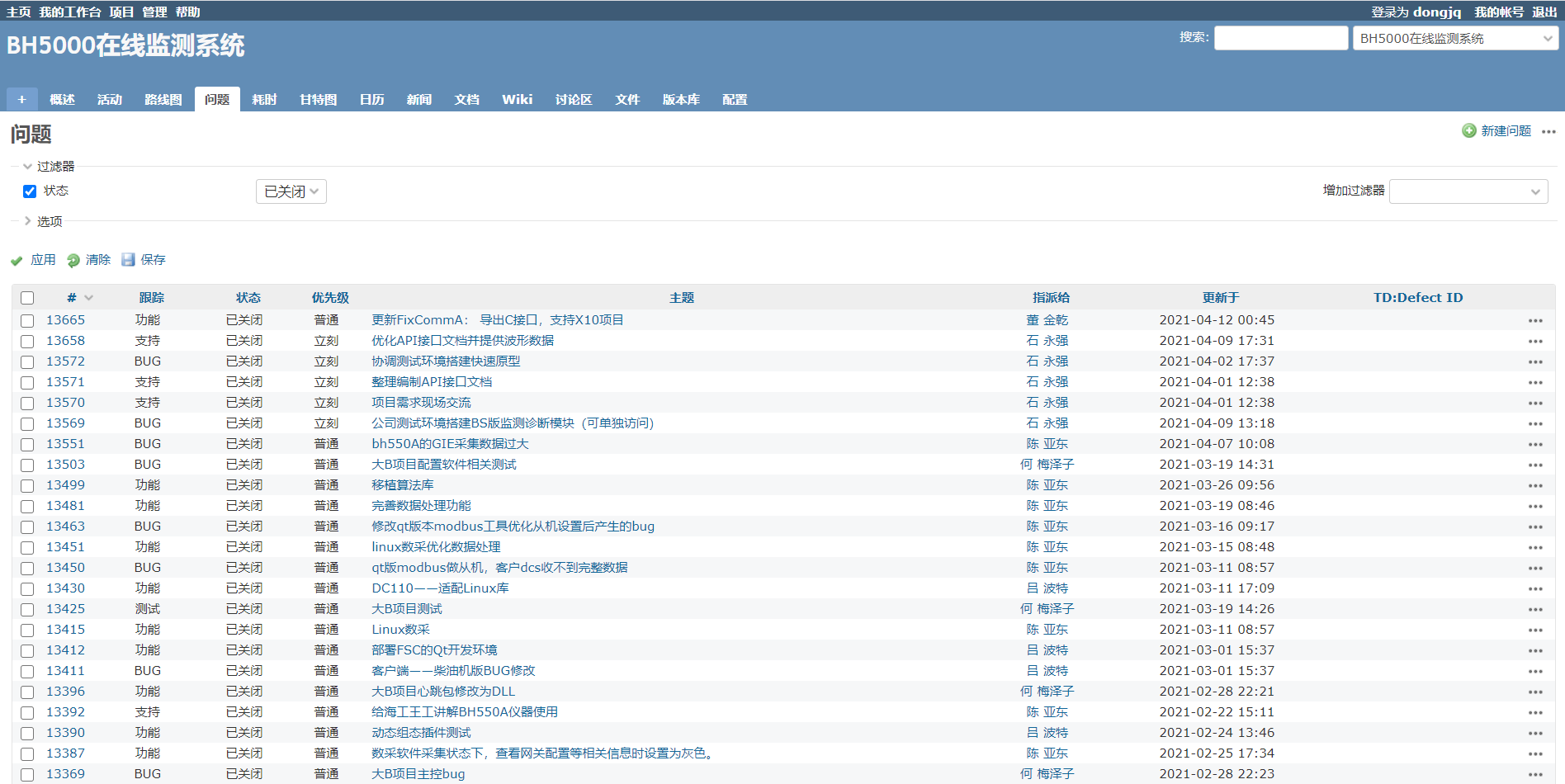Uncheck the Status filter checkbox
This screenshot has height=784, width=1565.
30,191
